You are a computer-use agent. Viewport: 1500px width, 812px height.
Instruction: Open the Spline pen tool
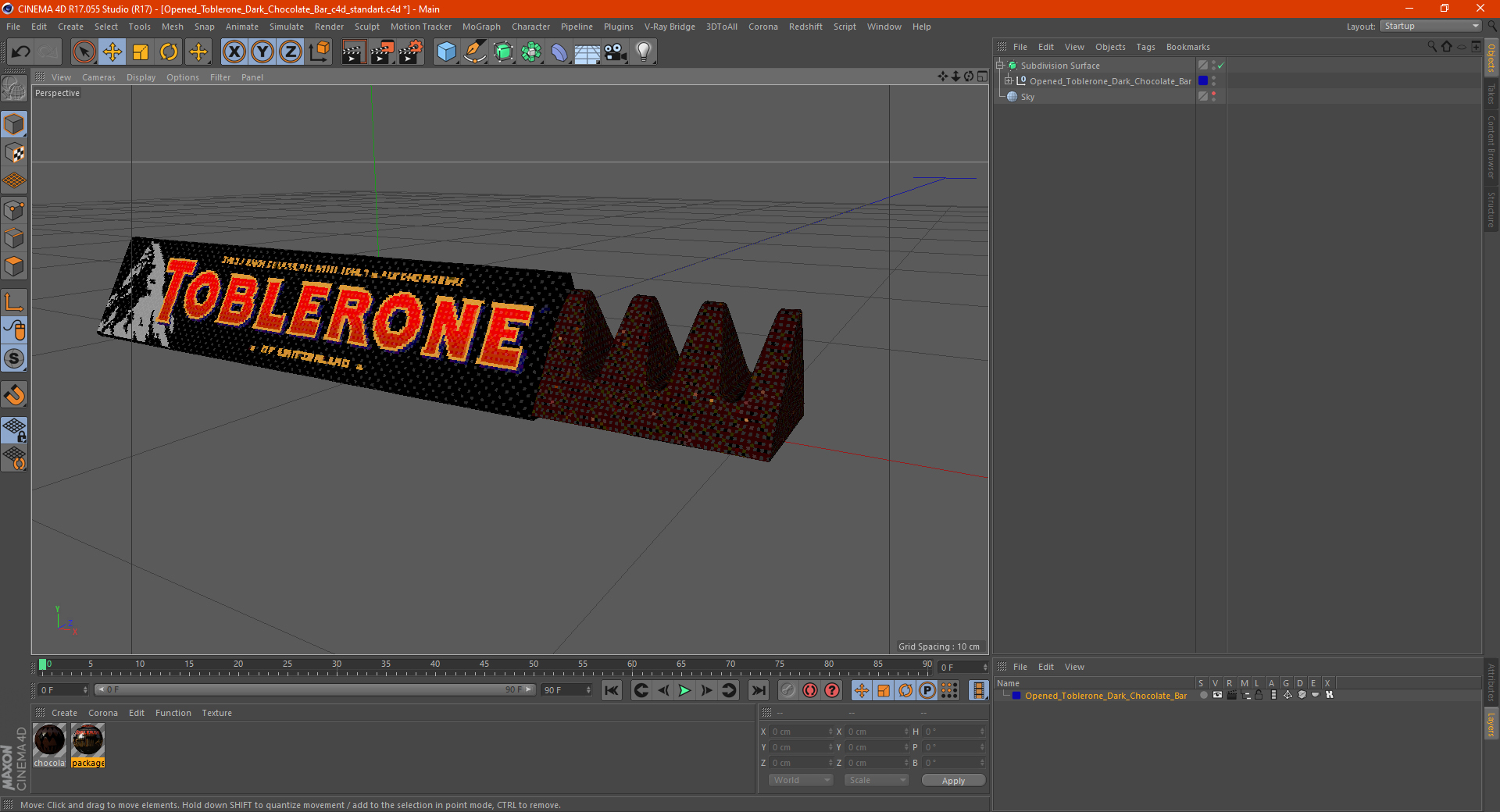click(474, 52)
